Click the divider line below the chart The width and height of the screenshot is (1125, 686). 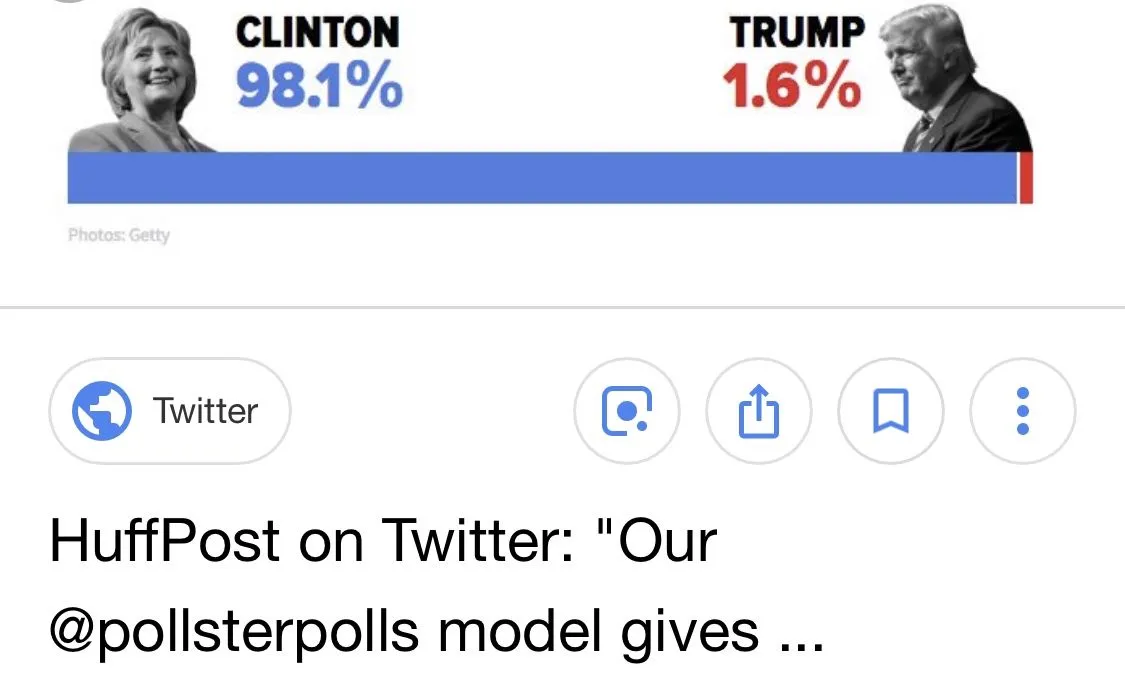click(x=562, y=307)
